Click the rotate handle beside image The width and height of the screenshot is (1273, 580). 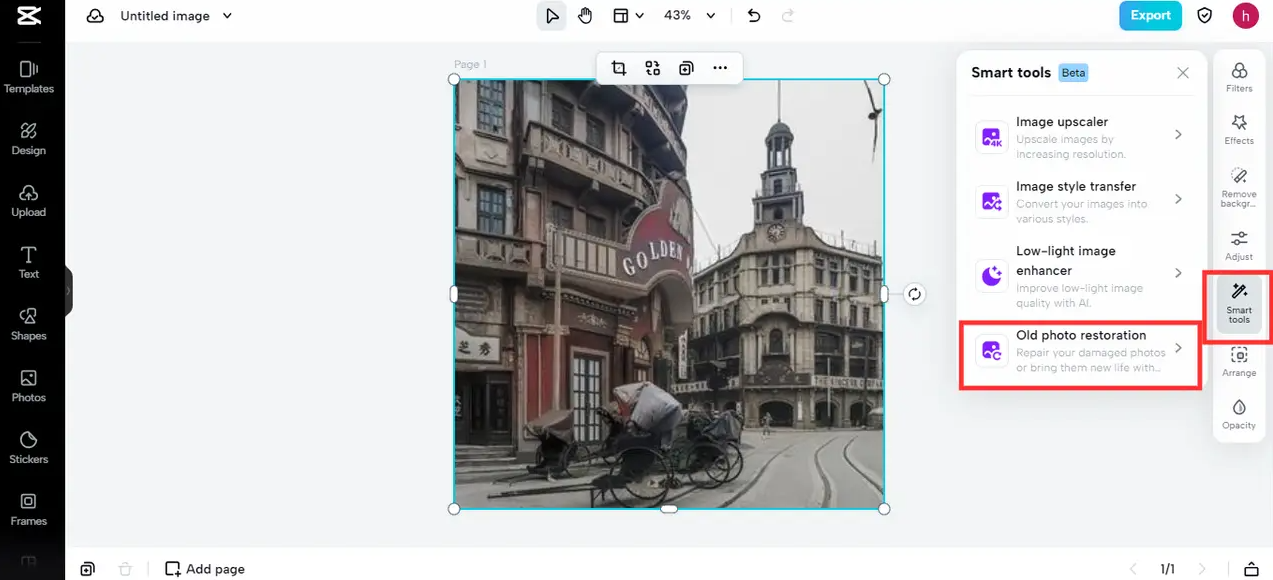point(914,294)
